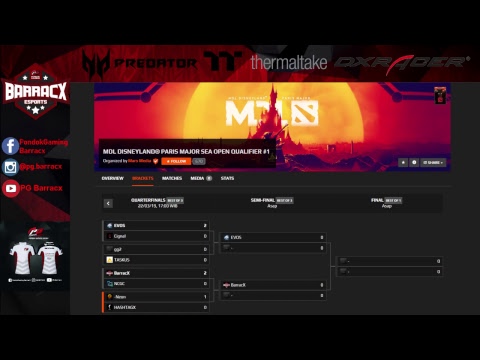Click the BarracX semi-final name
This screenshot has width=480, height=360.
tap(238, 285)
